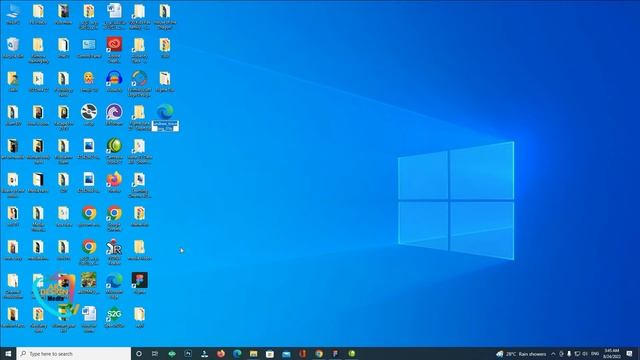This screenshot has width=640, height=360.
Task: Open Figma from the taskbar
Action: point(335,353)
